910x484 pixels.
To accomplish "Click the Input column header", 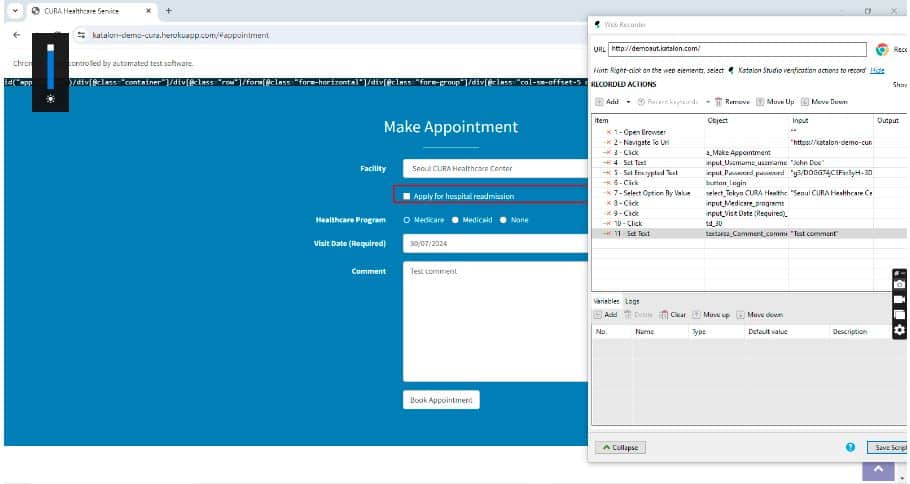I will (831, 121).
